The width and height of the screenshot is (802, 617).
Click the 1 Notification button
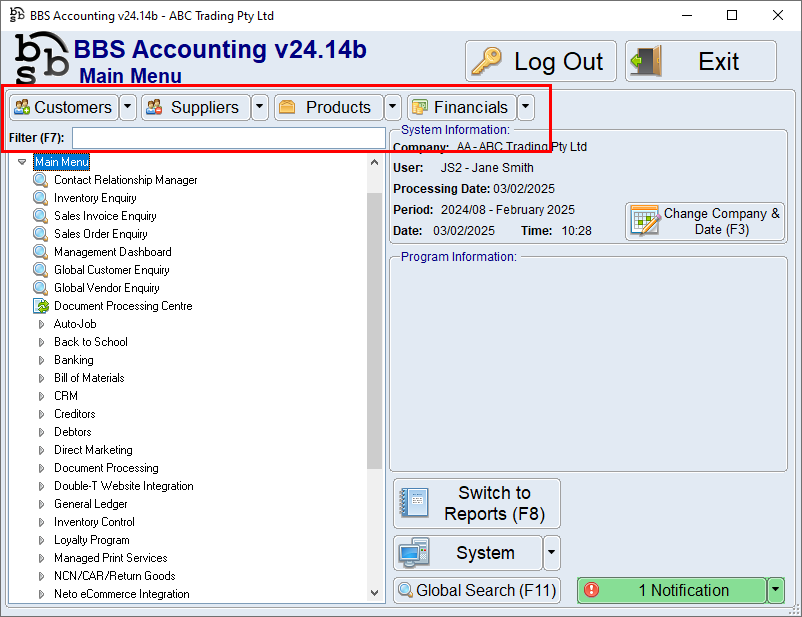(671, 590)
